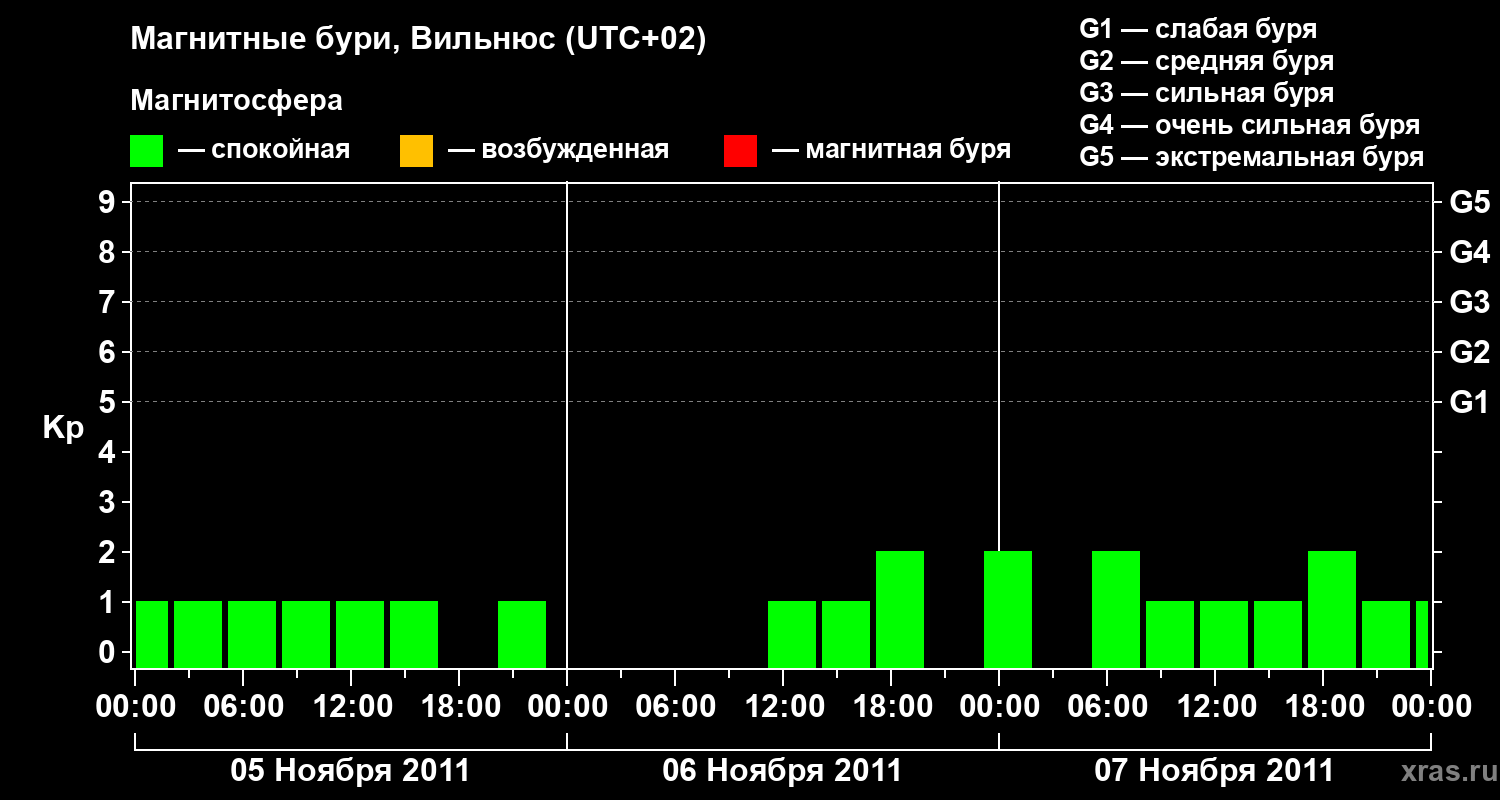
Task: Click the Kp 1 bar at 12:00 on 05 Ноября
Action: point(360,634)
